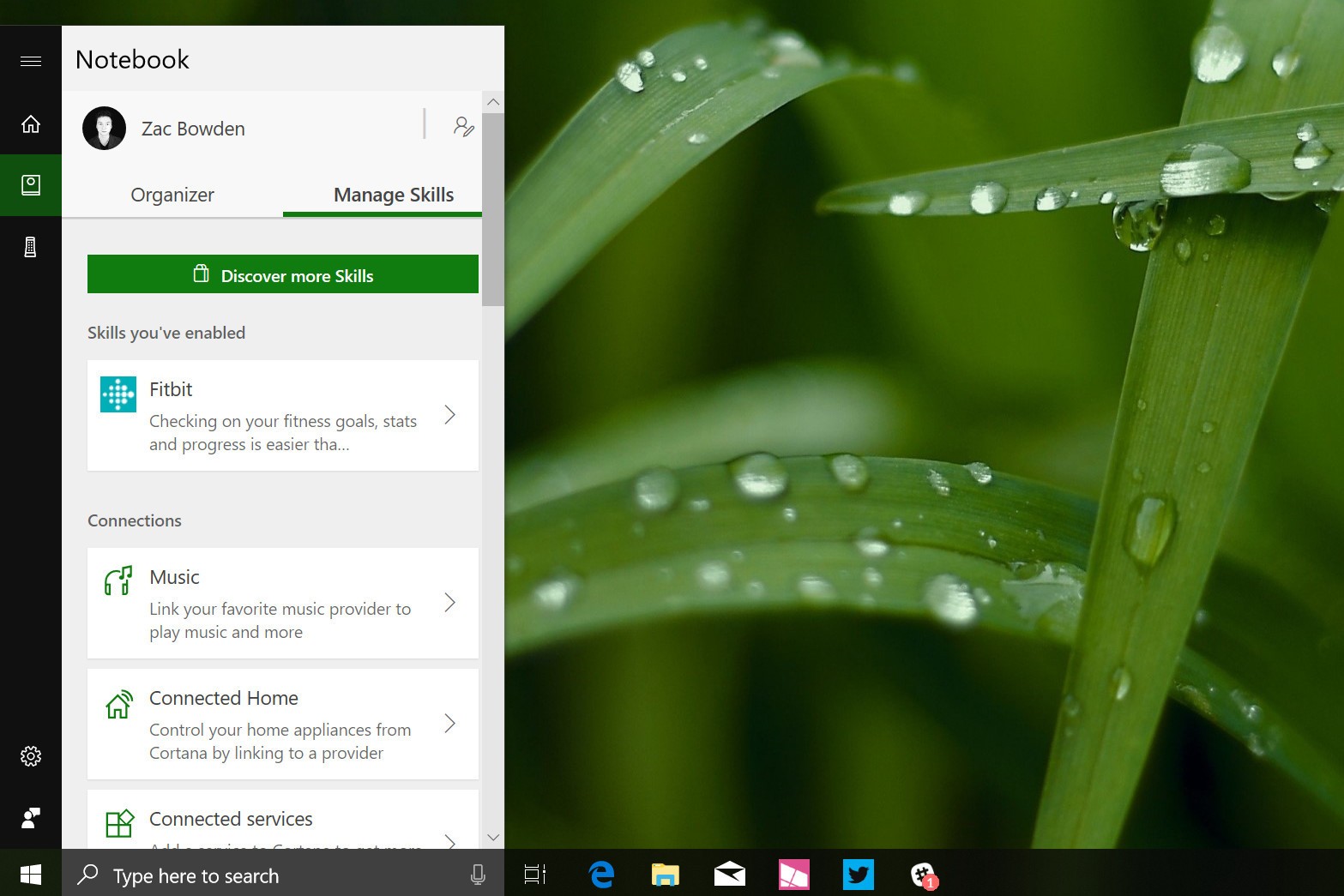
Task: Go to Cortana Home icon
Action: (x=31, y=124)
